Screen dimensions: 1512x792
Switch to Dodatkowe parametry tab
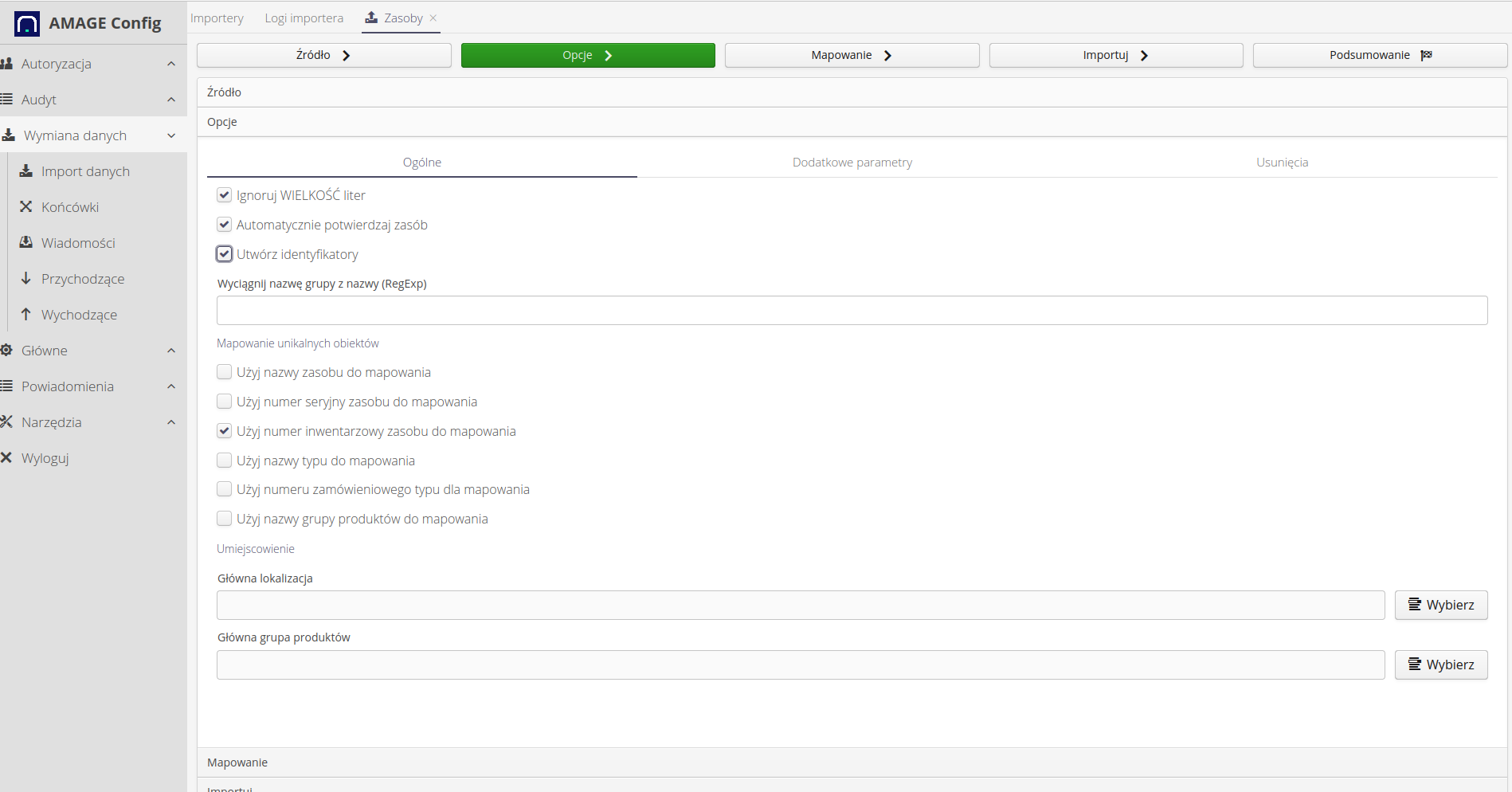[852, 163]
